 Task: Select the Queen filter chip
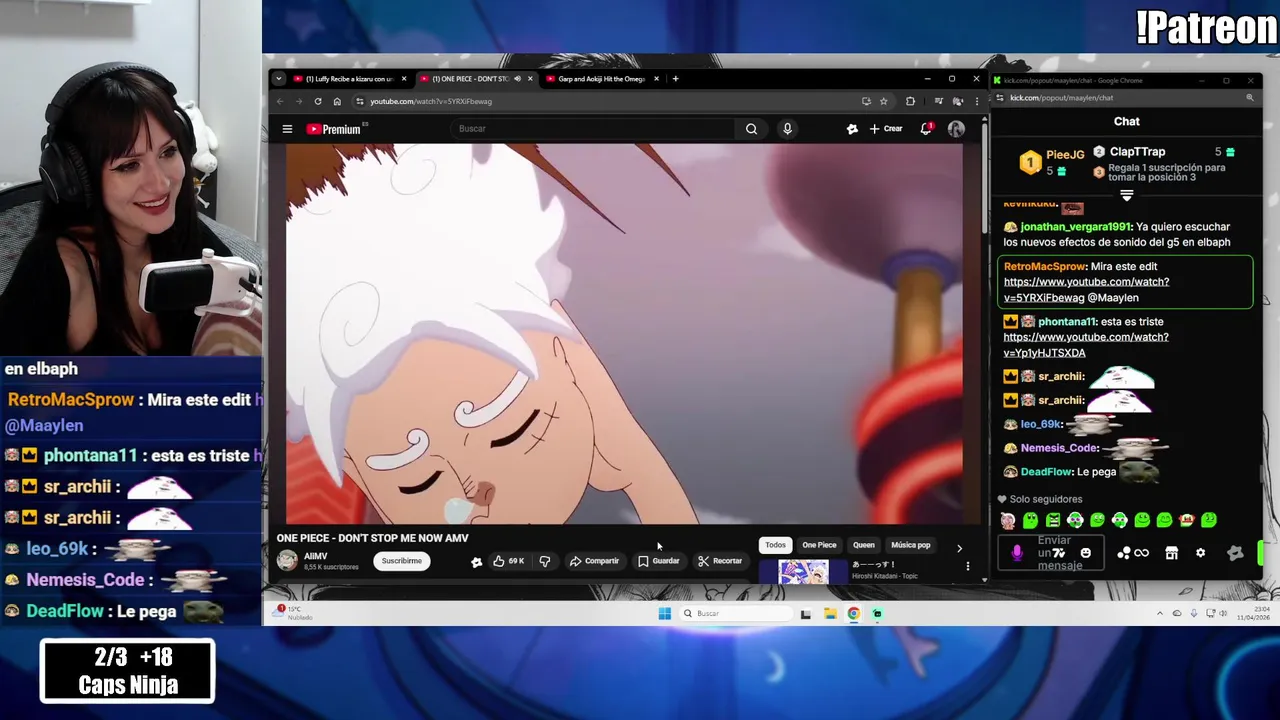click(x=863, y=545)
